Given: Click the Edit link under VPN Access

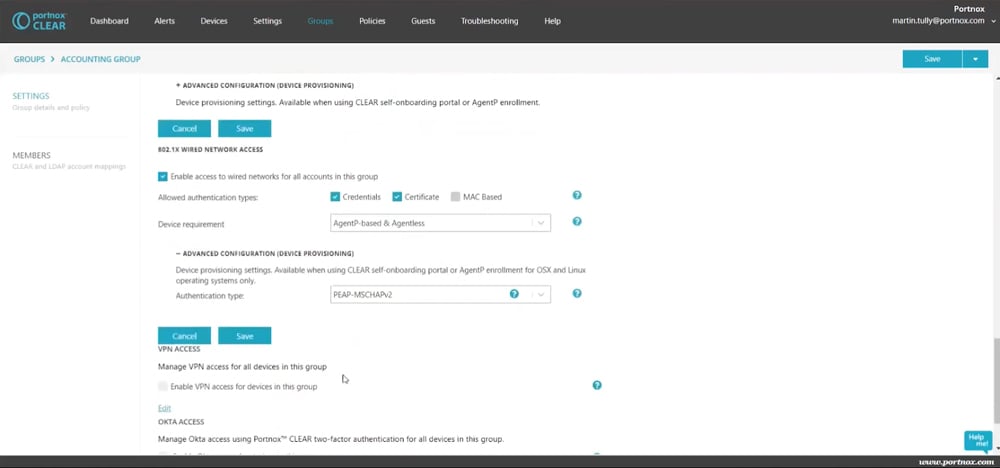Looking at the screenshot, I should click(x=164, y=408).
